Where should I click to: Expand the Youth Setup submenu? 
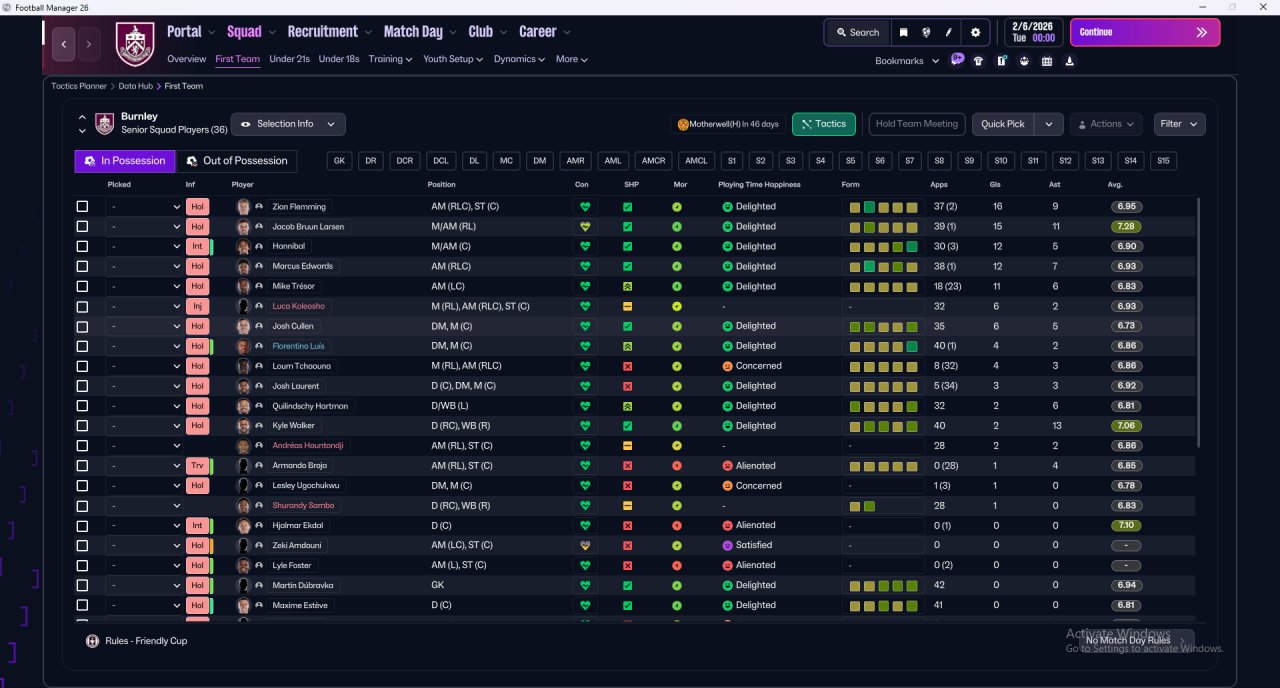pos(453,59)
